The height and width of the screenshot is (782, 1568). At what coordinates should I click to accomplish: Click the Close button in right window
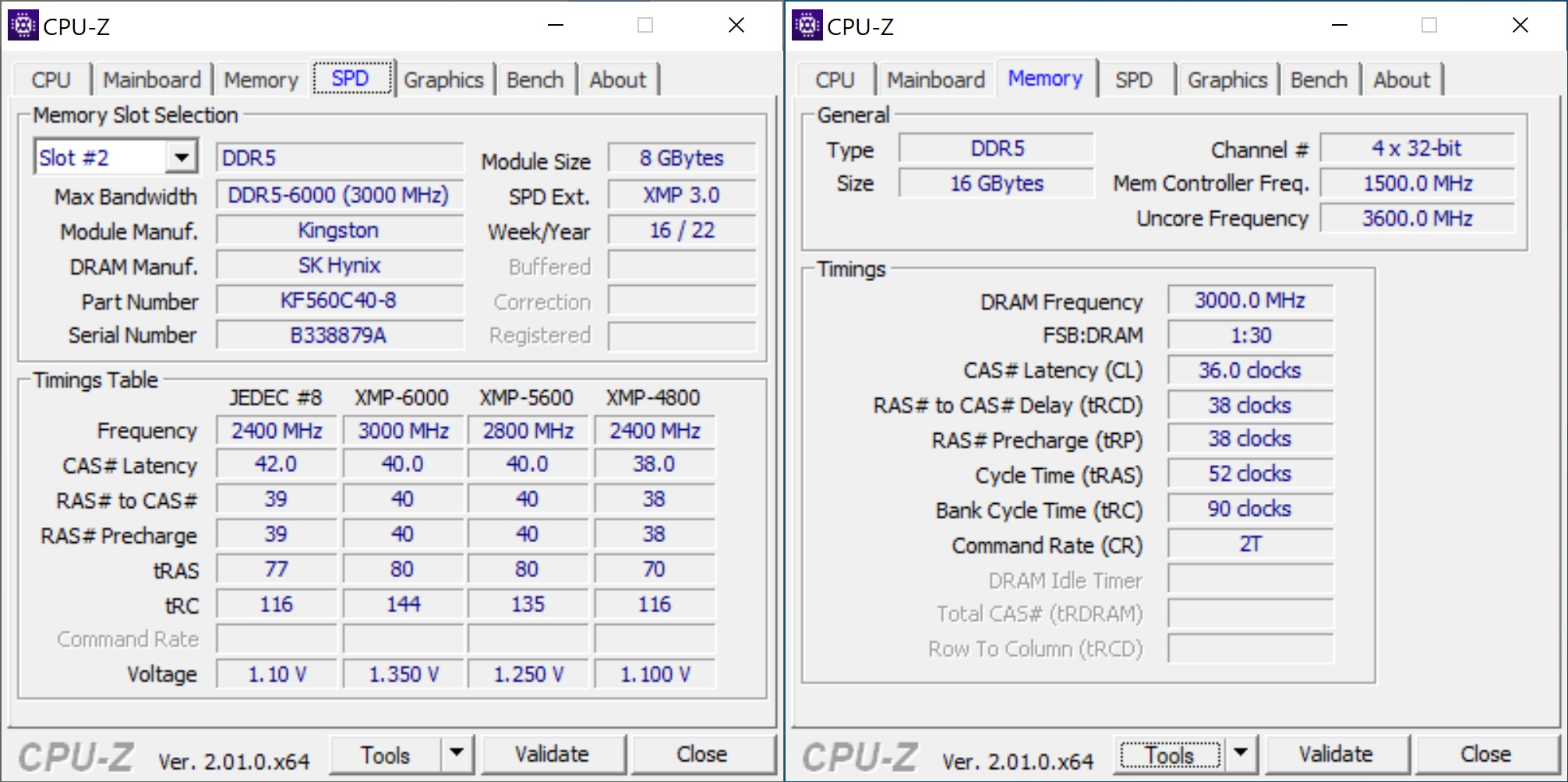[1485, 755]
